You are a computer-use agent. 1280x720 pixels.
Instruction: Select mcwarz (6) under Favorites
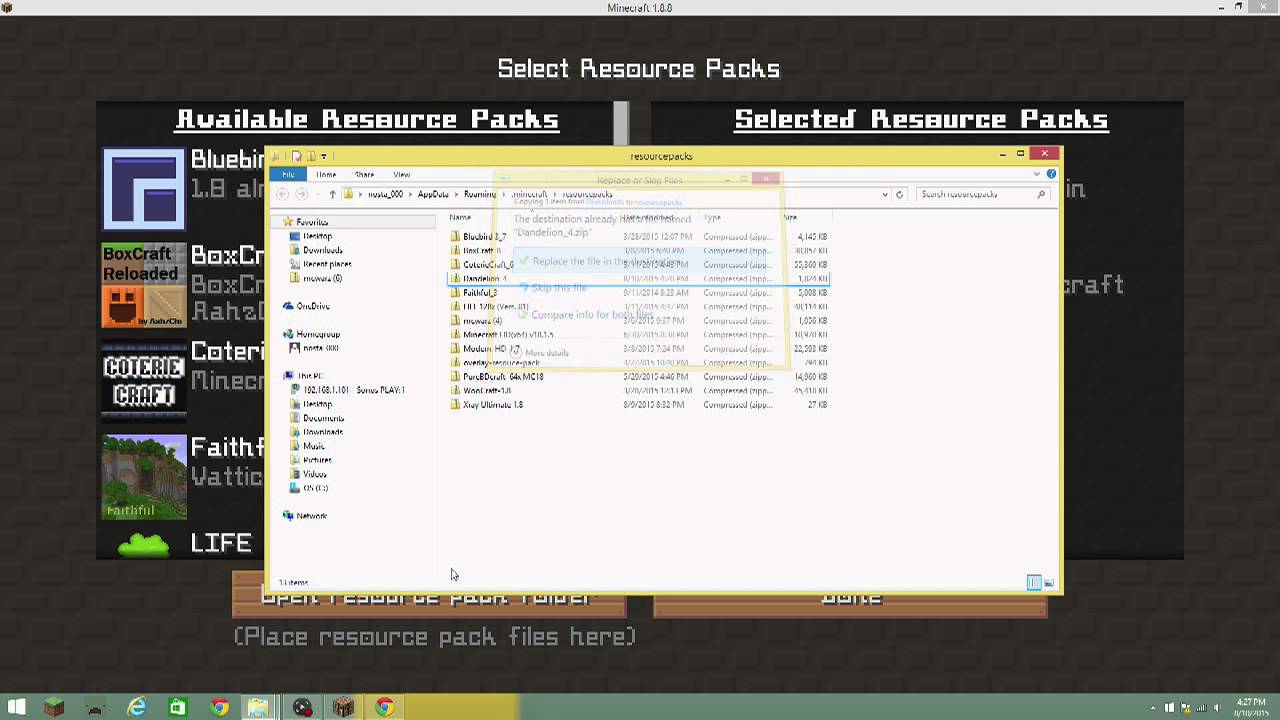pyautogui.click(x=322, y=278)
